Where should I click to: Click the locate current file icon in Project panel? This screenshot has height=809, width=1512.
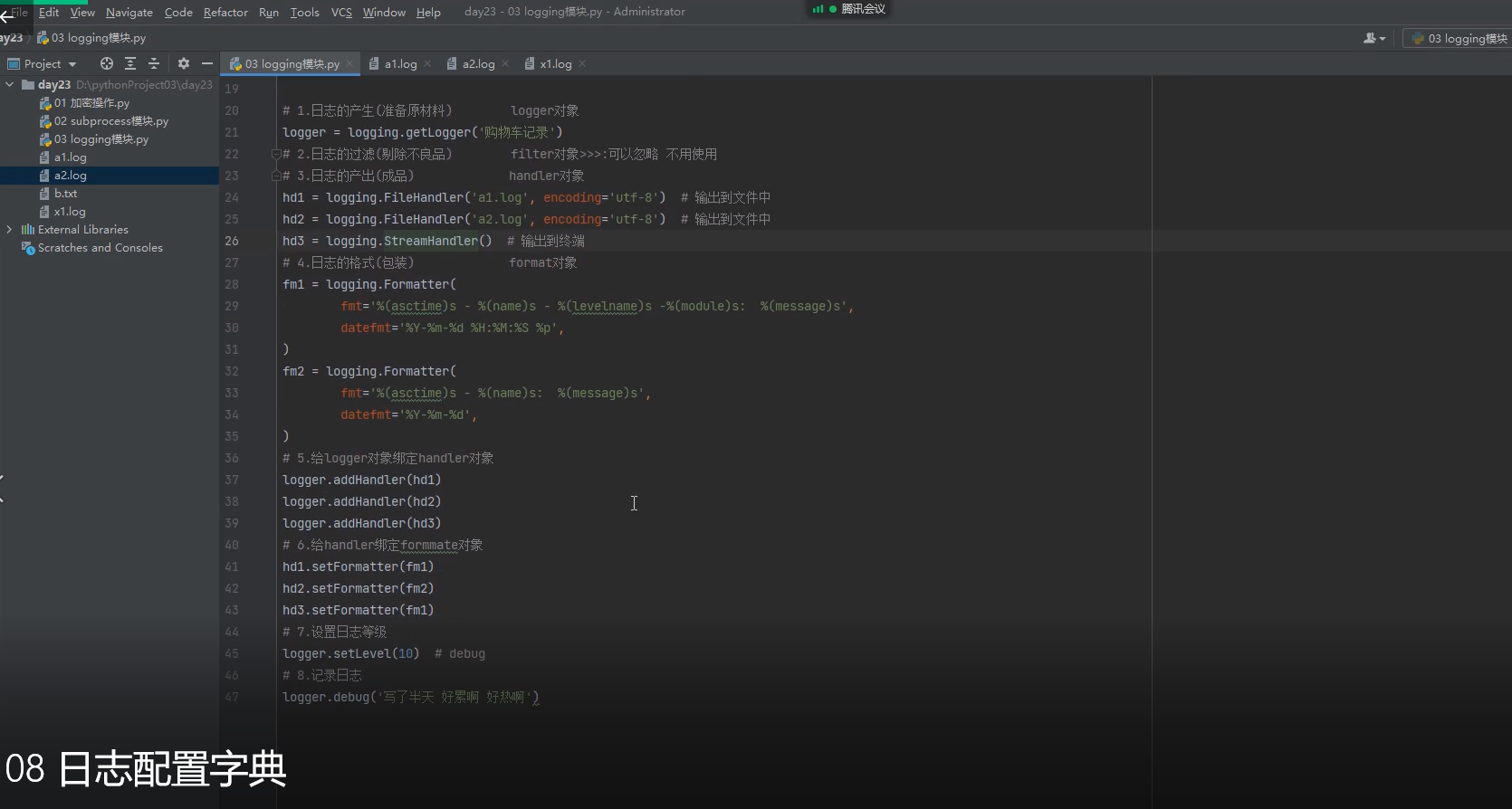pyautogui.click(x=107, y=63)
